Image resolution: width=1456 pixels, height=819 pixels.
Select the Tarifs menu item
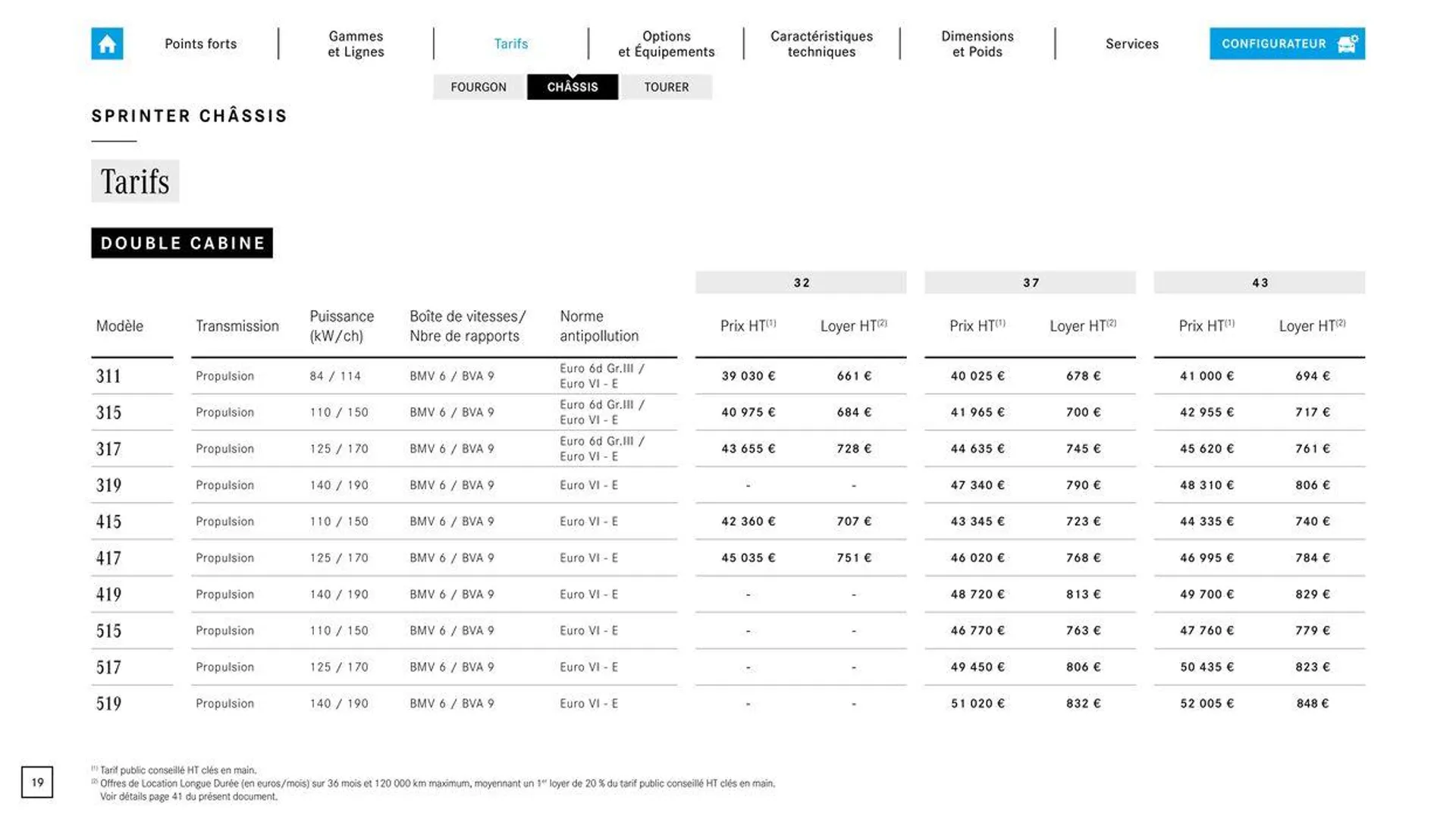[511, 44]
